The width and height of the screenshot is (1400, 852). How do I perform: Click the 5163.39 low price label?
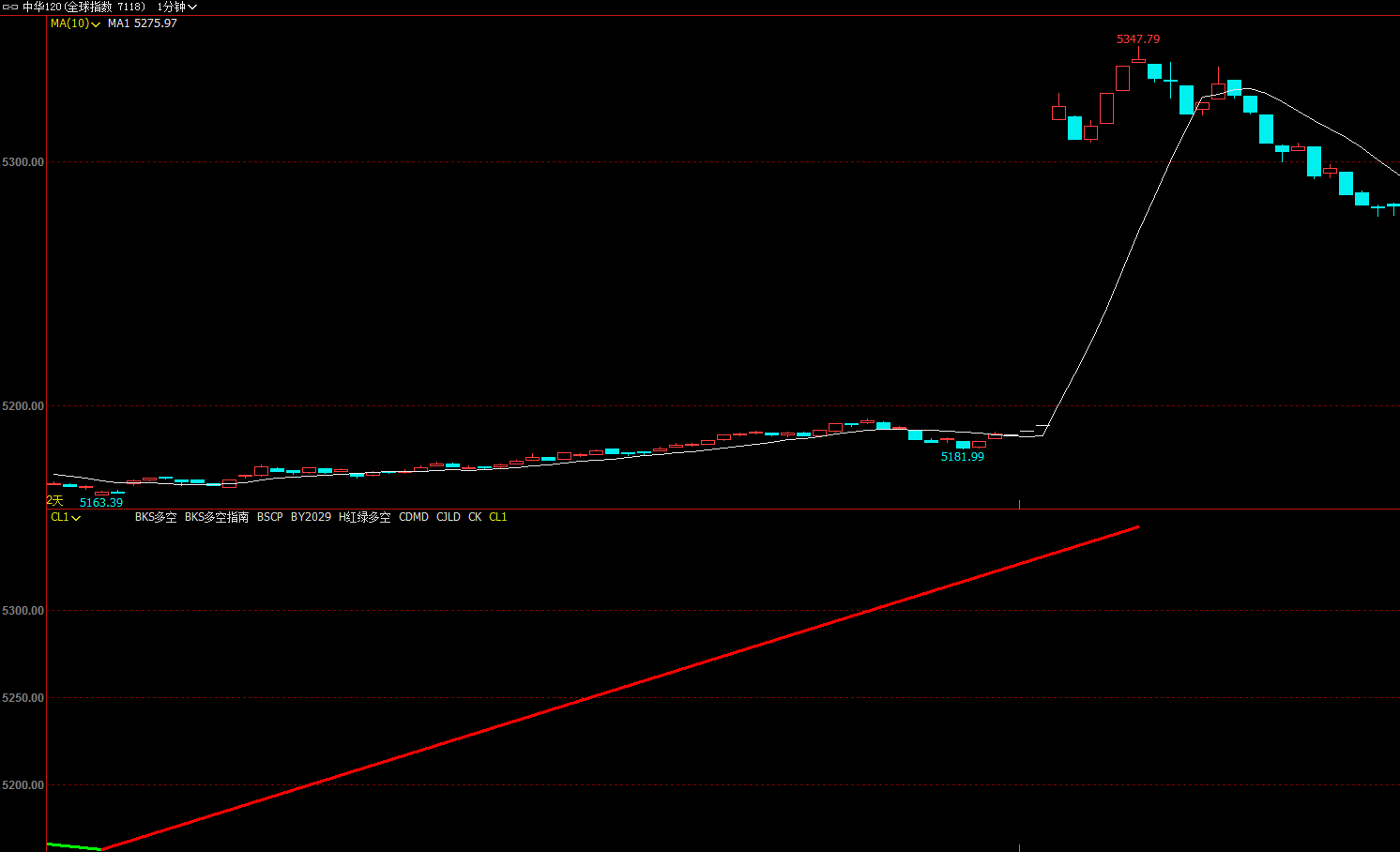click(x=101, y=503)
